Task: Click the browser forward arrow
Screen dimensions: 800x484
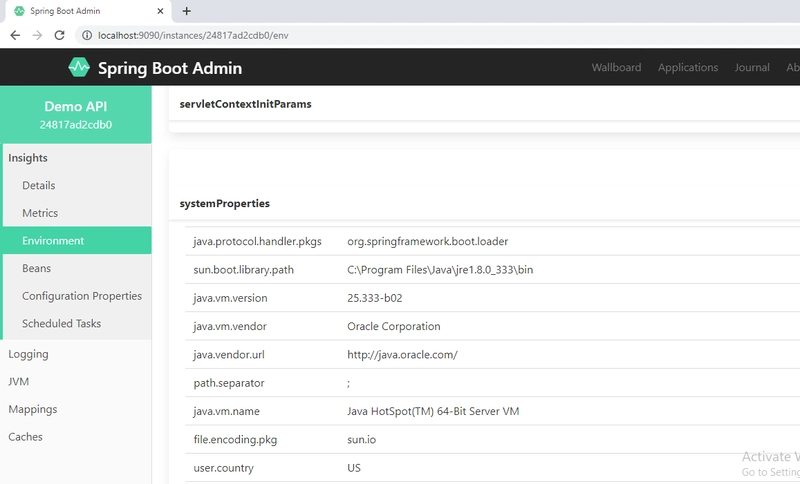Action: [37, 35]
